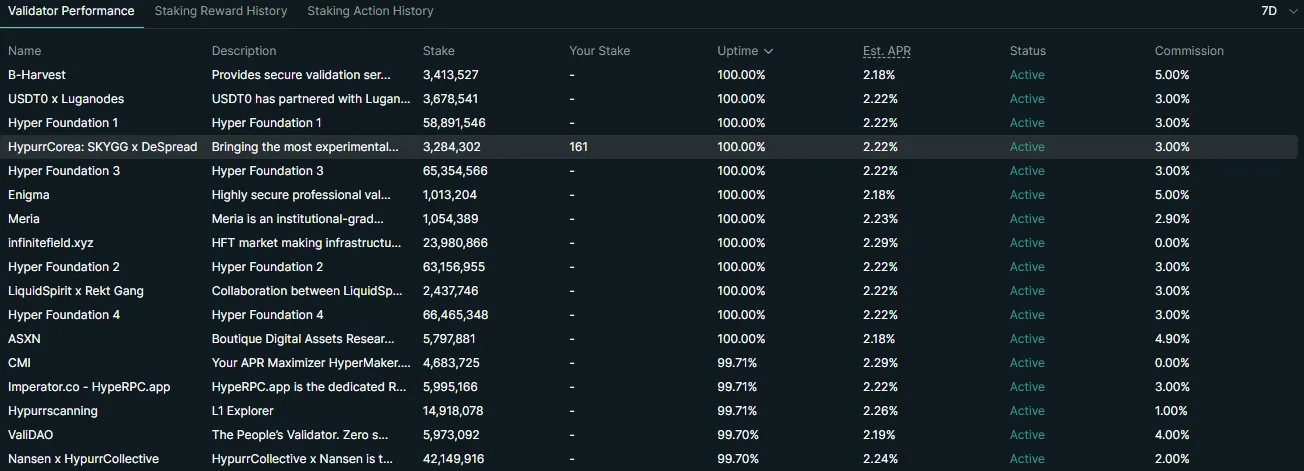Screen dimensions: 1304x471
Task: Select the B-Harvest validator row
Action: tap(37, 75)
